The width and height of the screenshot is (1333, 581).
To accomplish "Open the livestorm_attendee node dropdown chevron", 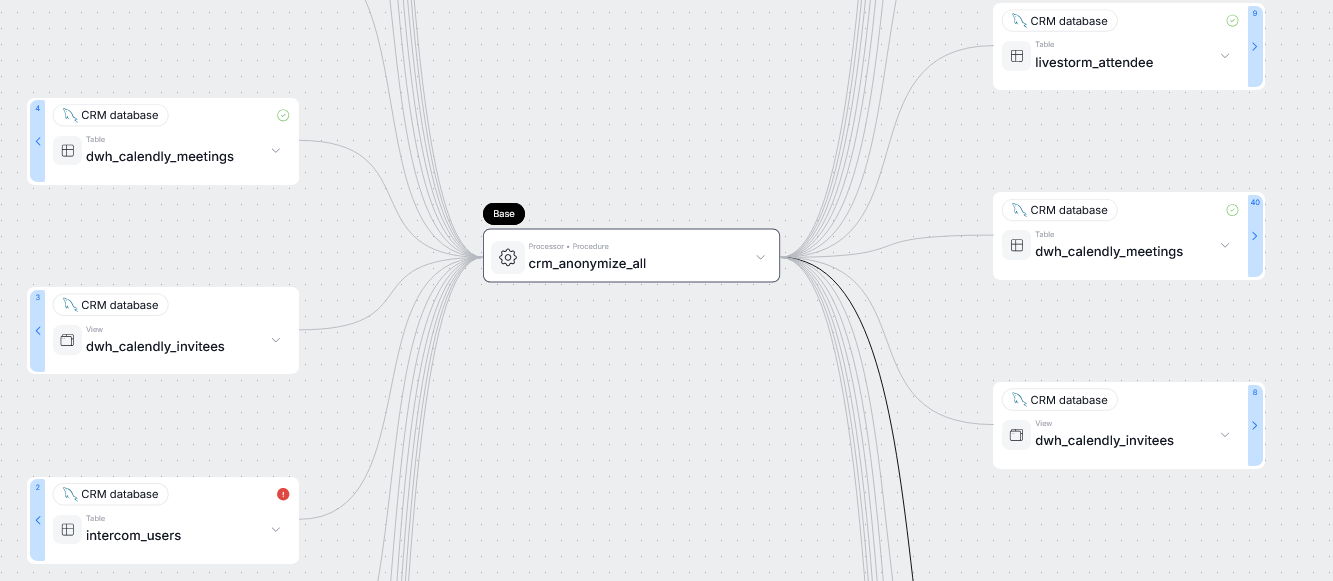I will (1225, 56).
